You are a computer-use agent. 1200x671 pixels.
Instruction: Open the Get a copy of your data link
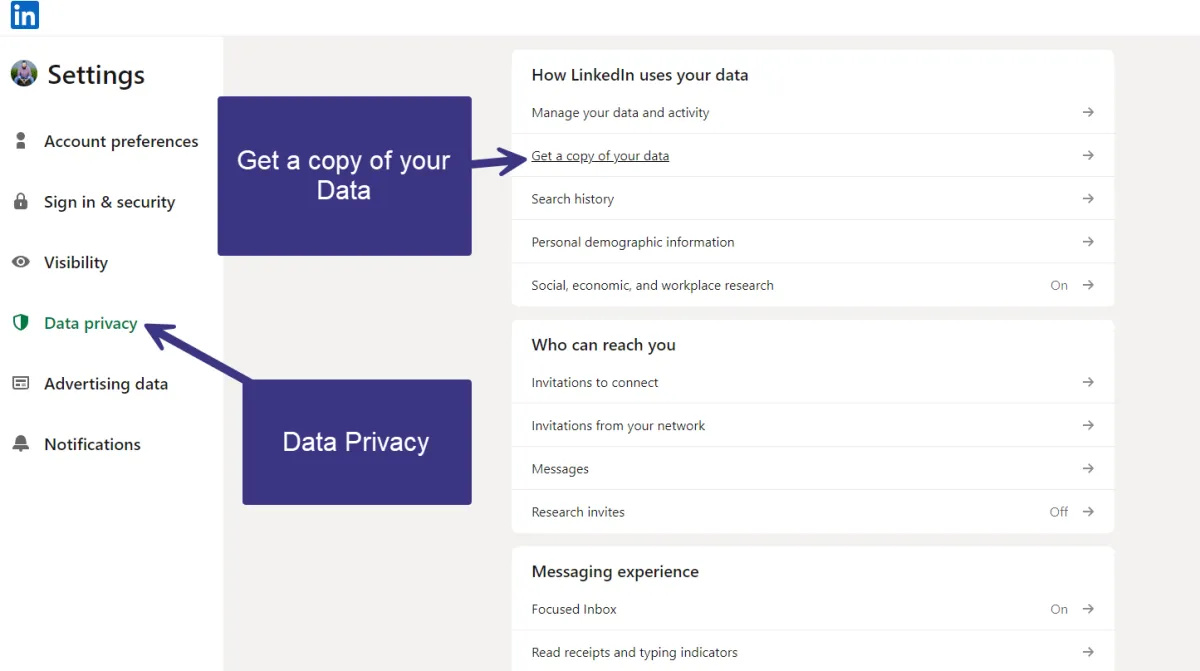pyautogui.click(x=600, y=156)
